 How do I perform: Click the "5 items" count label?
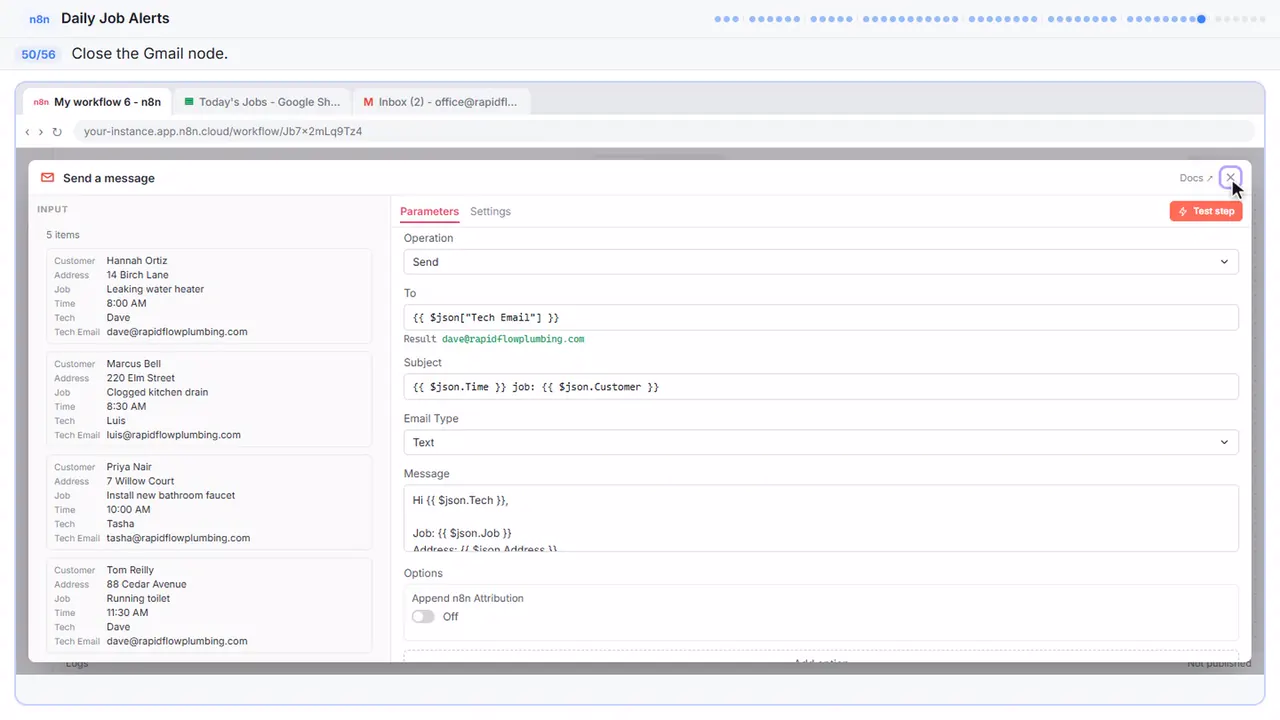[x=63, y=235]
